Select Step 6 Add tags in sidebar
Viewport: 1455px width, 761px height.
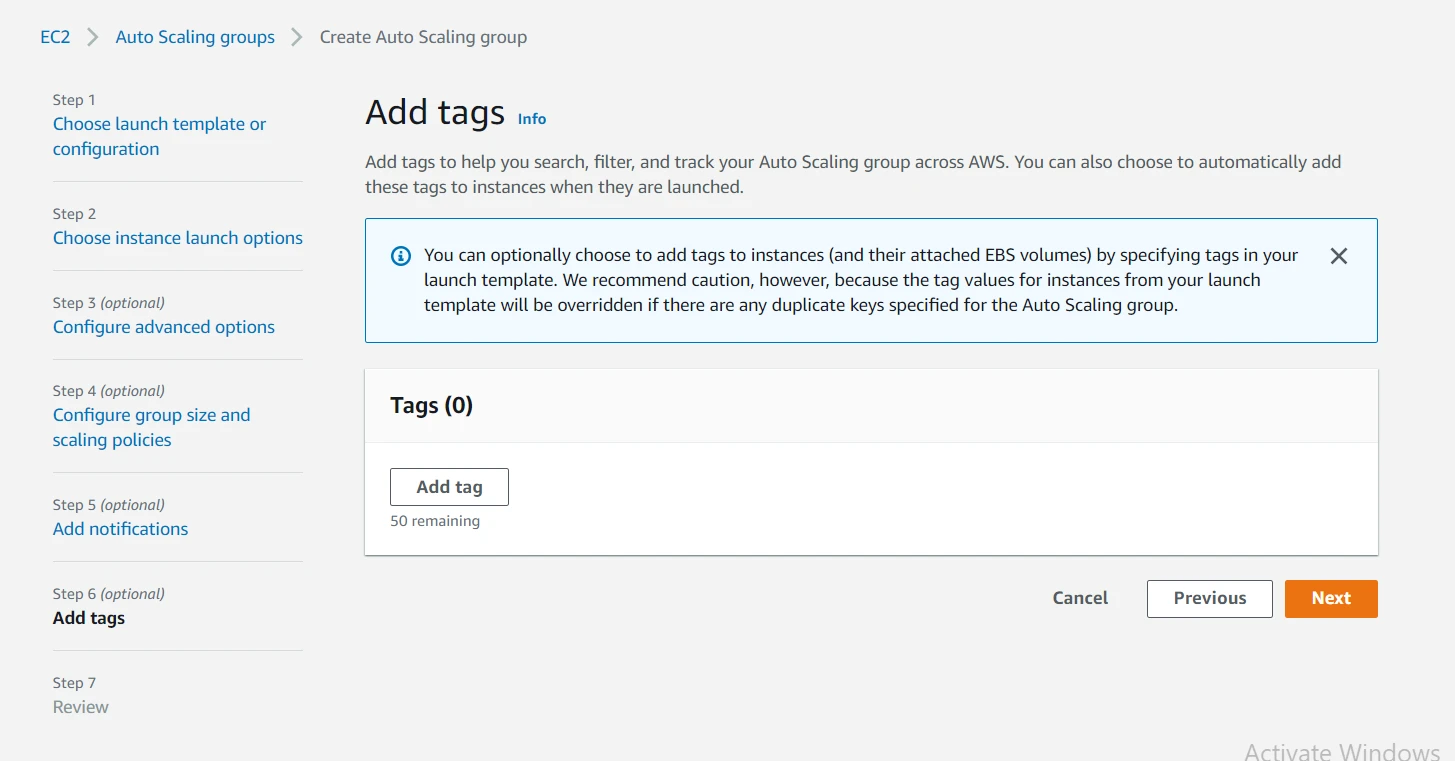point(88,617)
